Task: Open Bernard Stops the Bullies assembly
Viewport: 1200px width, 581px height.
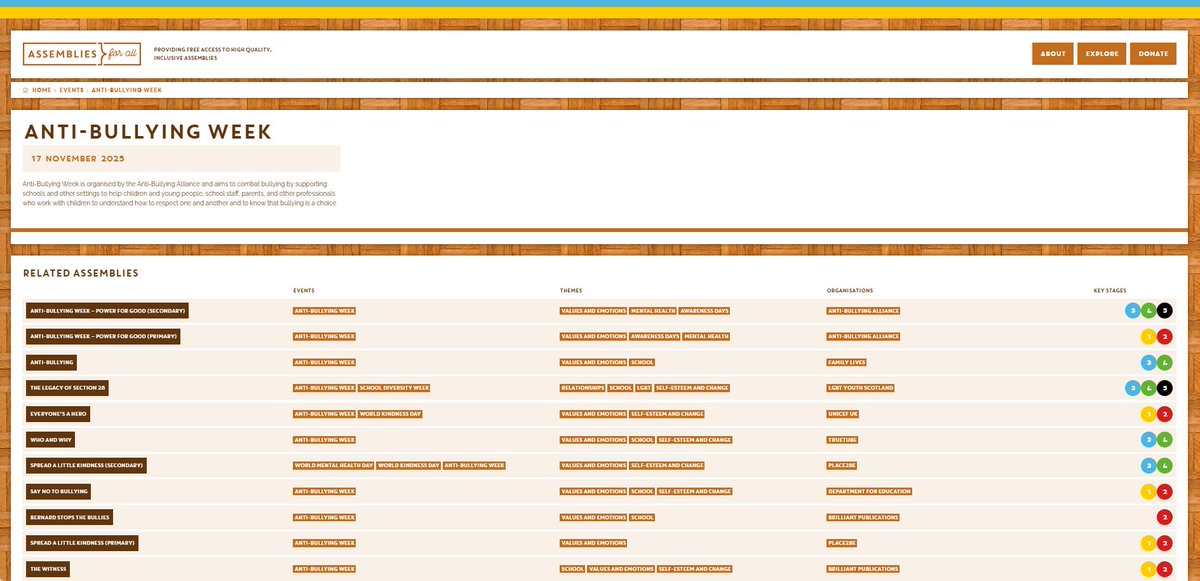Action: click(69, 517)
